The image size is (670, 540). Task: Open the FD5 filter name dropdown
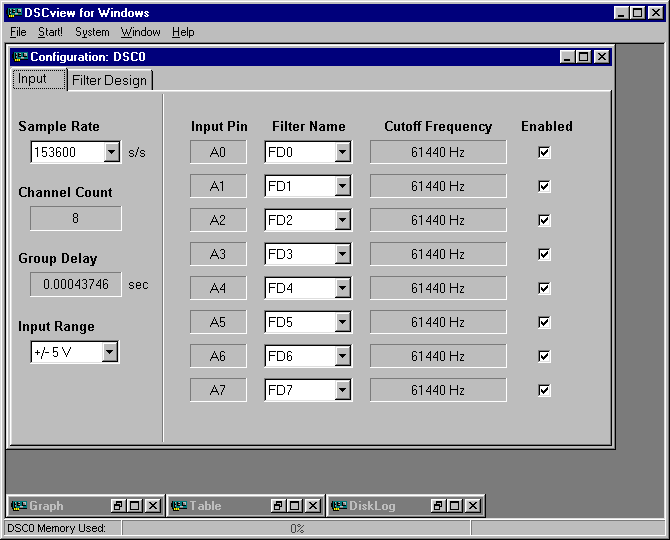pyautogui.click(x=342, y=322)
